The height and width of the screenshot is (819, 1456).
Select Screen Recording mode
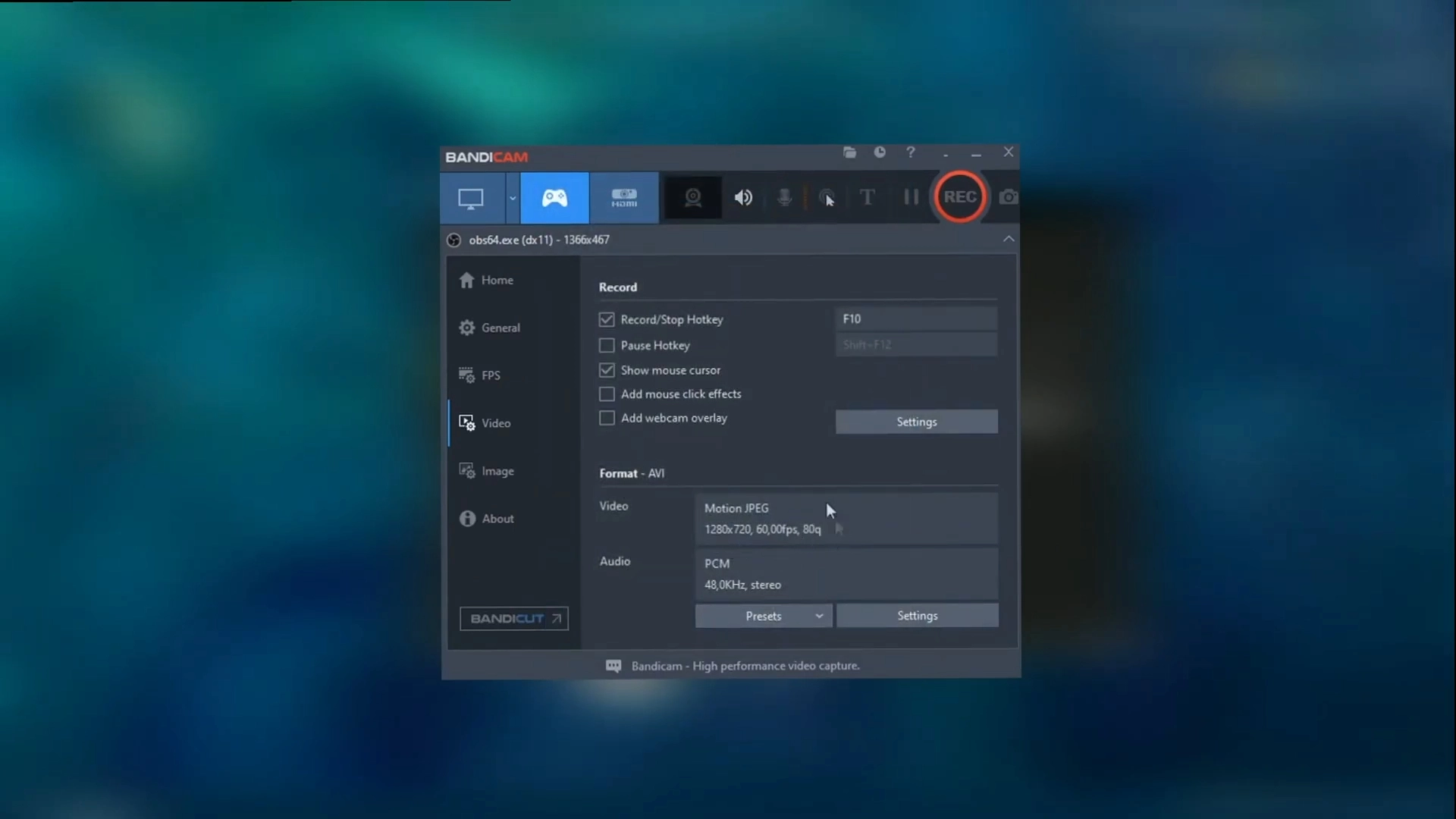click(x=471, y=198)
